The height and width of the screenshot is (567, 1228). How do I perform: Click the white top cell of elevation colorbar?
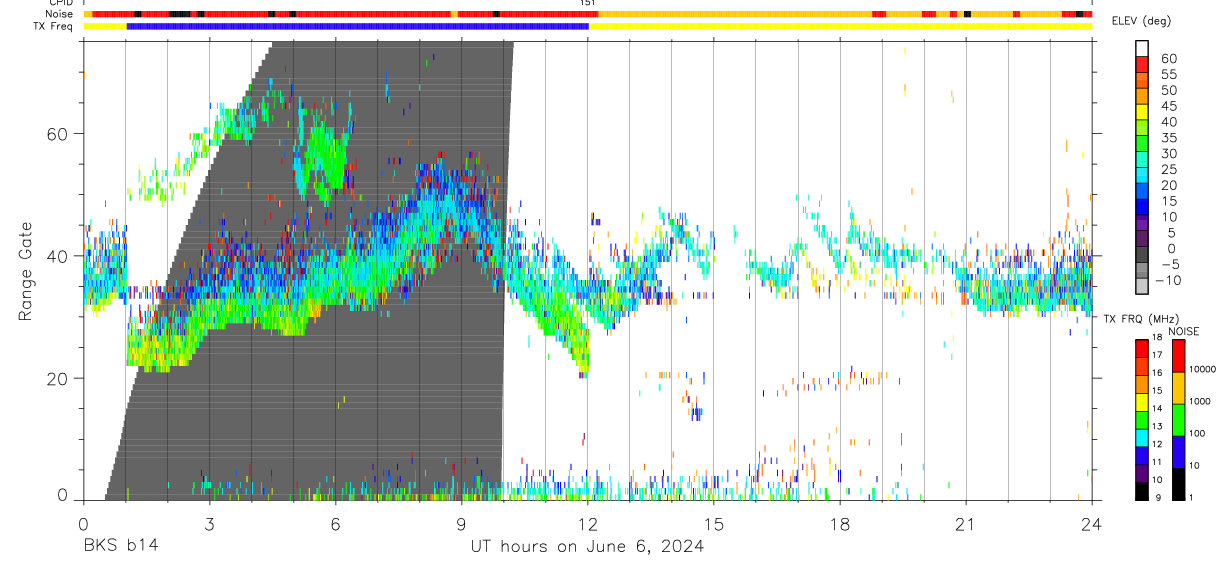1141,46
